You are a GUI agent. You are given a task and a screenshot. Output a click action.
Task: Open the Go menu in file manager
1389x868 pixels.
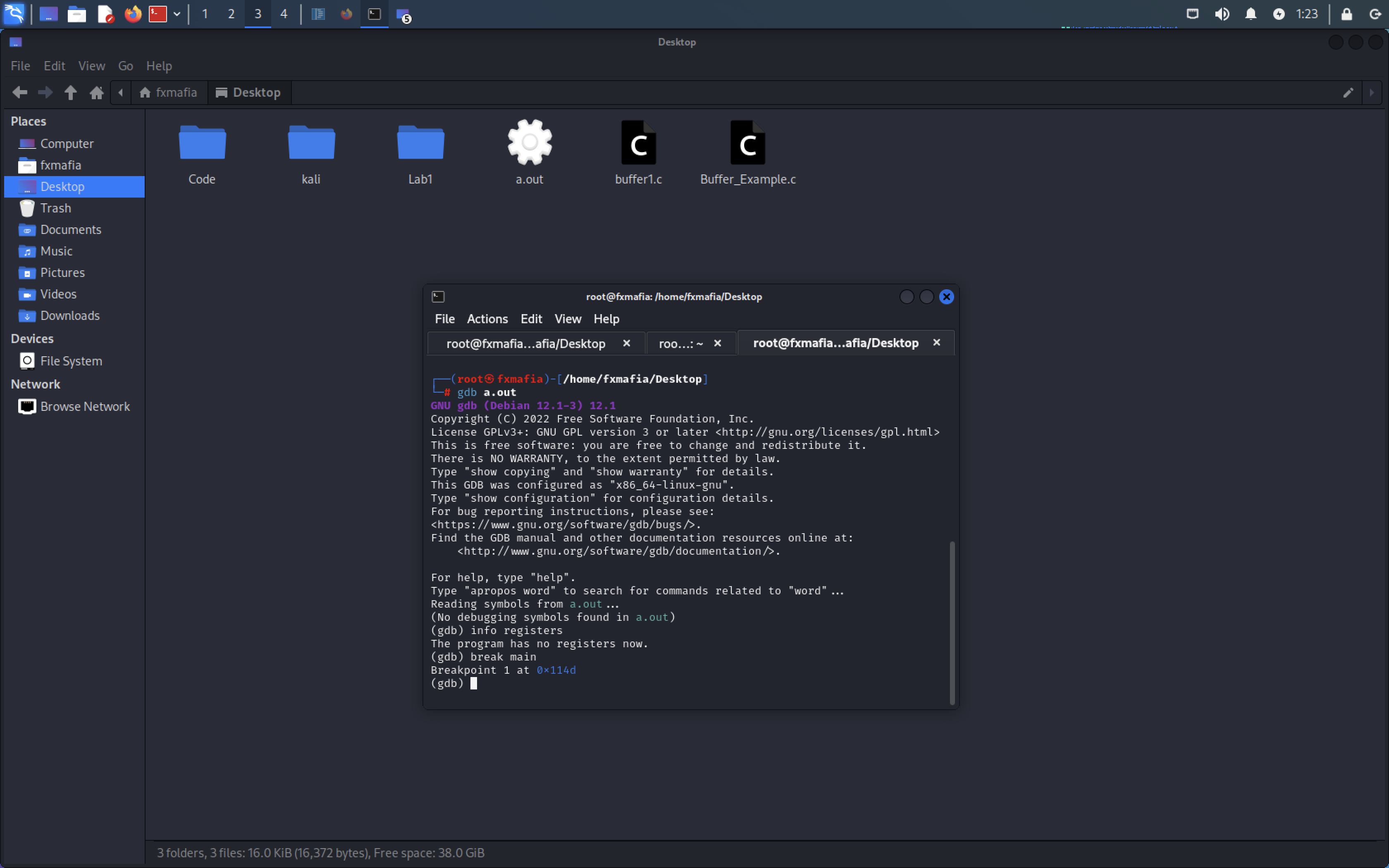126,66
